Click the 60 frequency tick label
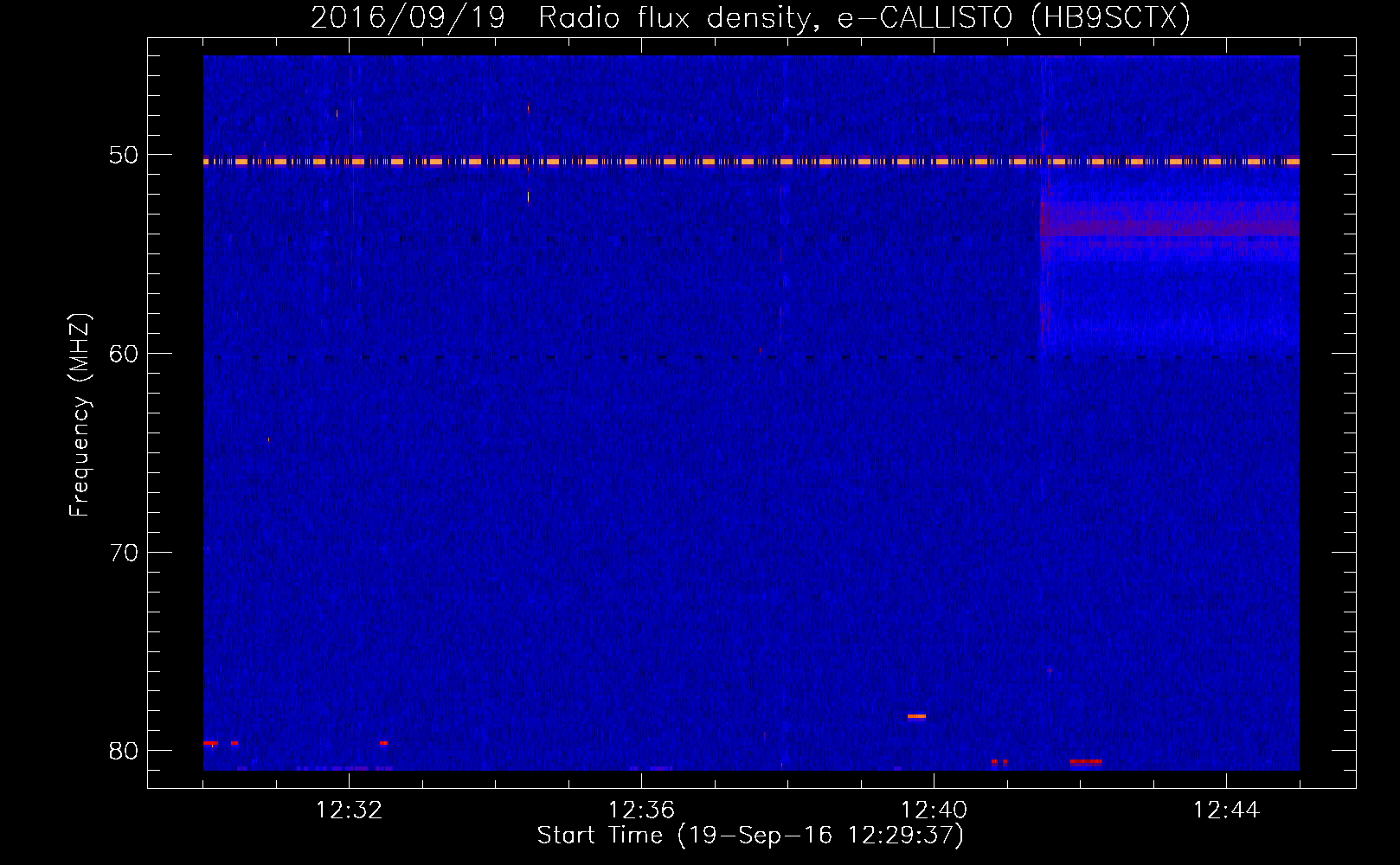1400x865 pixels. [124, 353]
